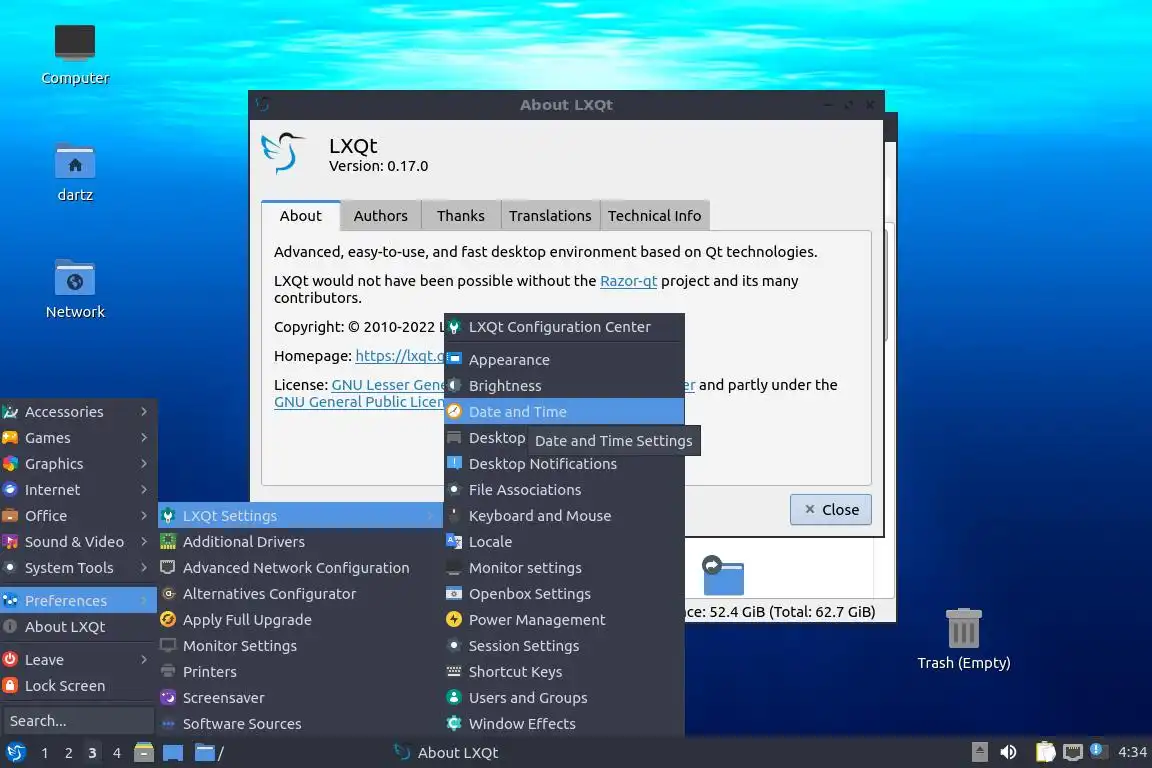Click the Window Effects icon

coord(454,723)
